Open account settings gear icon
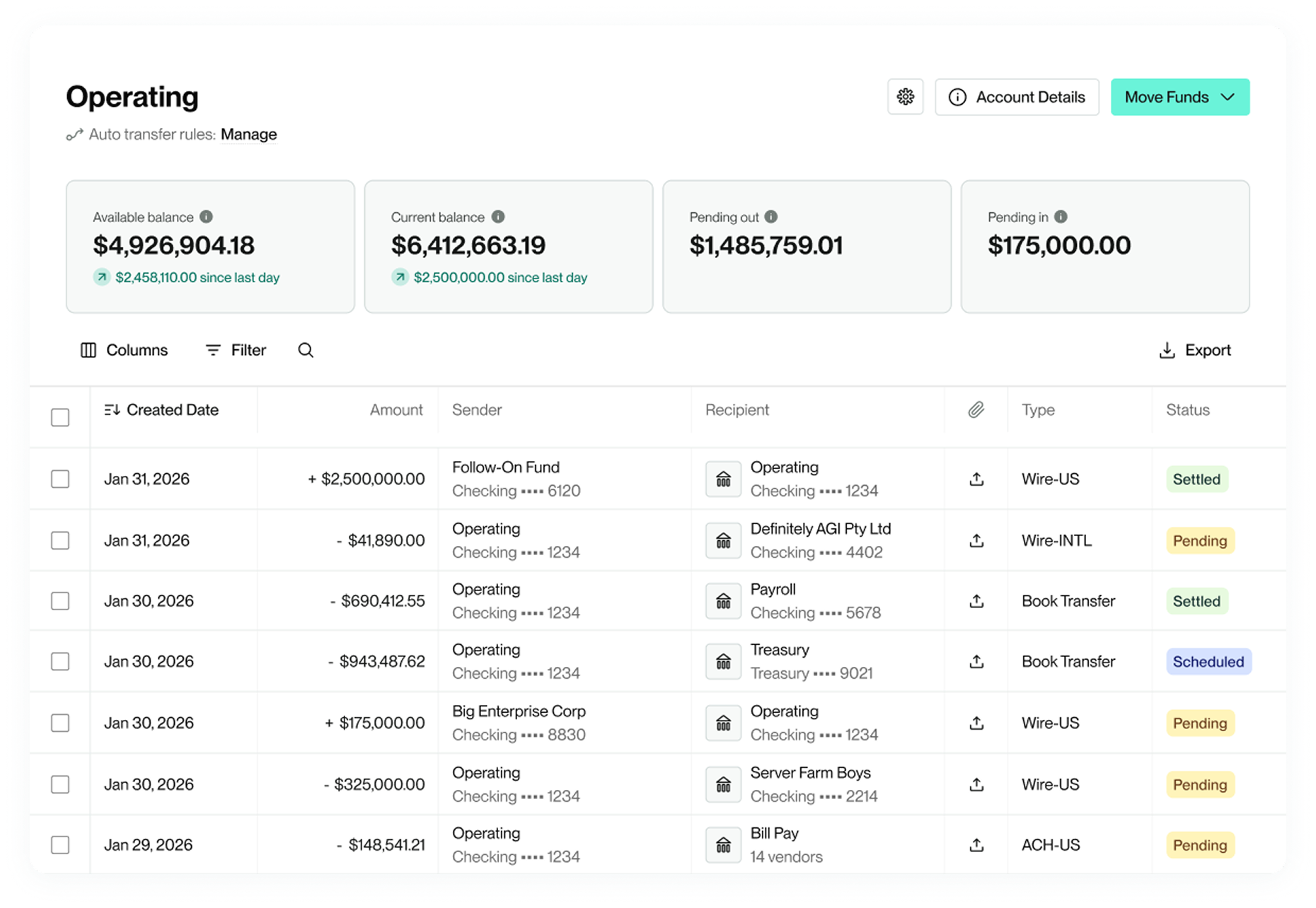 (905, 97)
